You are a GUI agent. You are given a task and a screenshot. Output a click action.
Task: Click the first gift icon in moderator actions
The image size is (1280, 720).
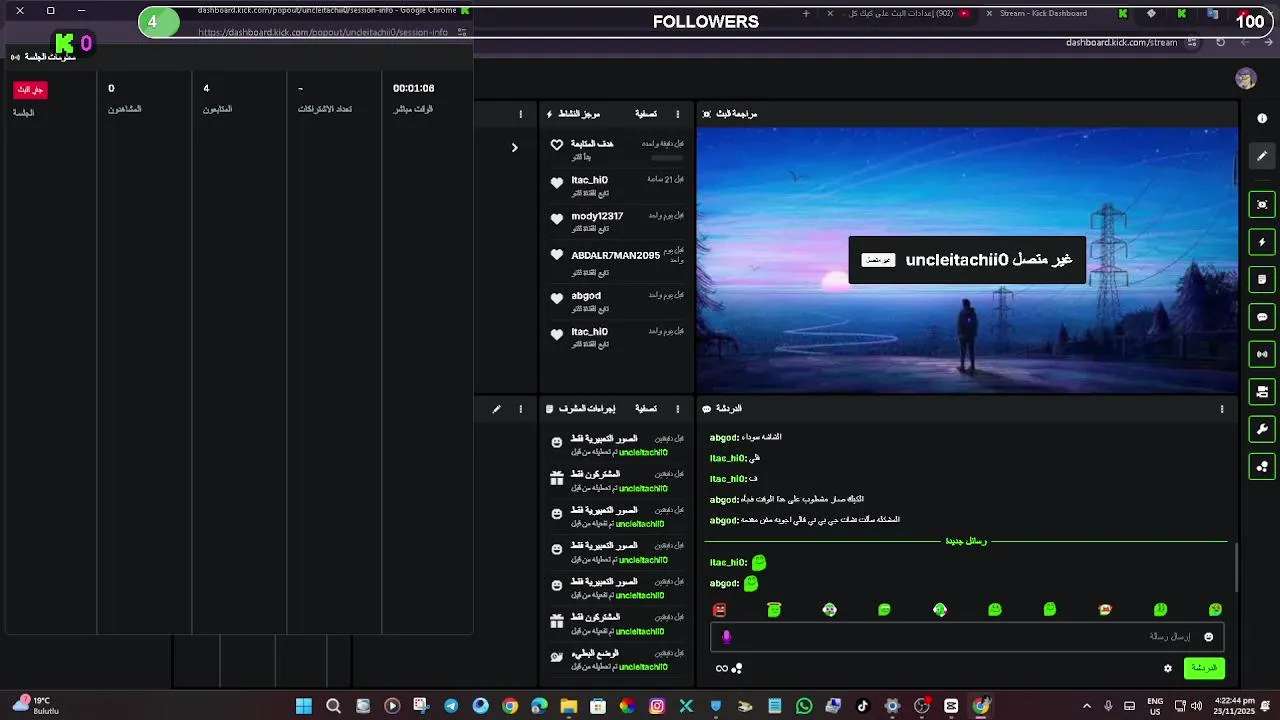557,478
